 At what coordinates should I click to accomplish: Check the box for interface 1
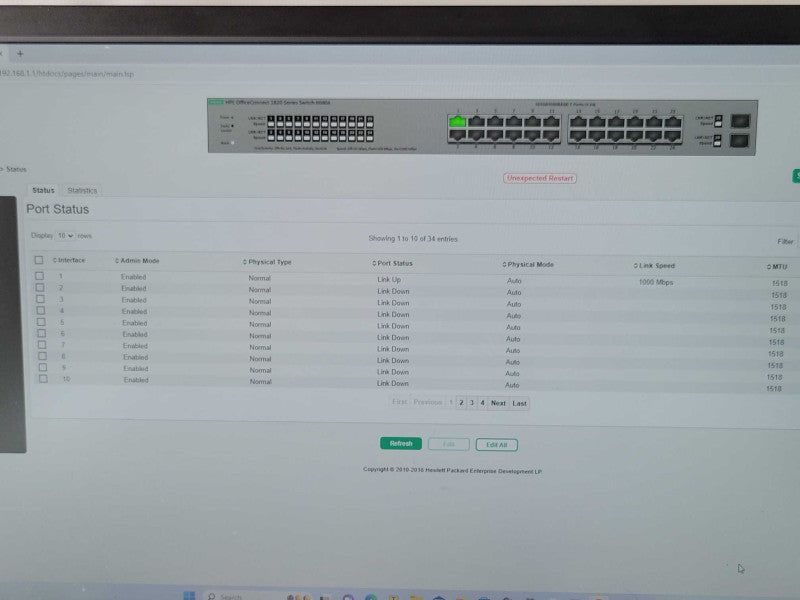click(39, 276)
